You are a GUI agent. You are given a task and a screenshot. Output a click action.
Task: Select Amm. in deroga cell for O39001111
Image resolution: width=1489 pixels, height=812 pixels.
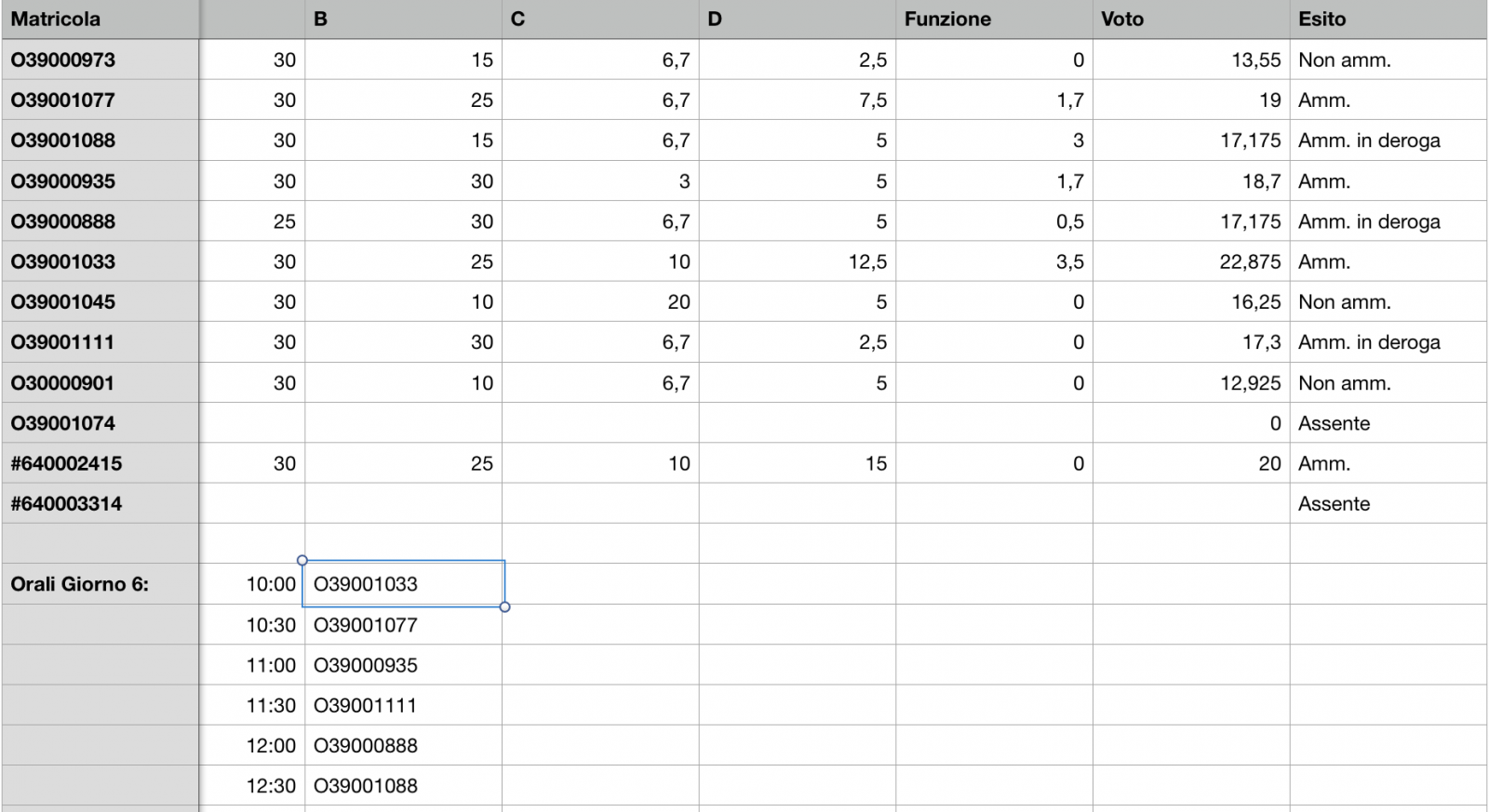click(1387, 342)
